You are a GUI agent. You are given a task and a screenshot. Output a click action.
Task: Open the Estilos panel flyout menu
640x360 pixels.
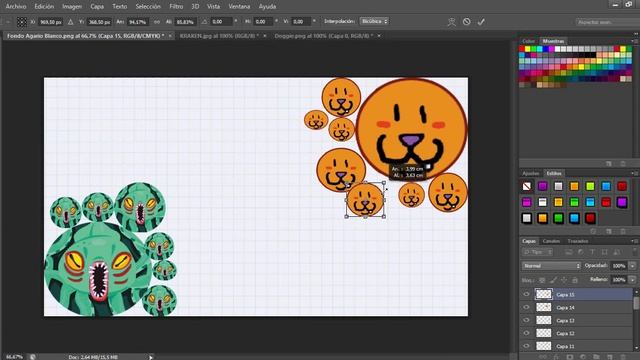tap(634, 173)
